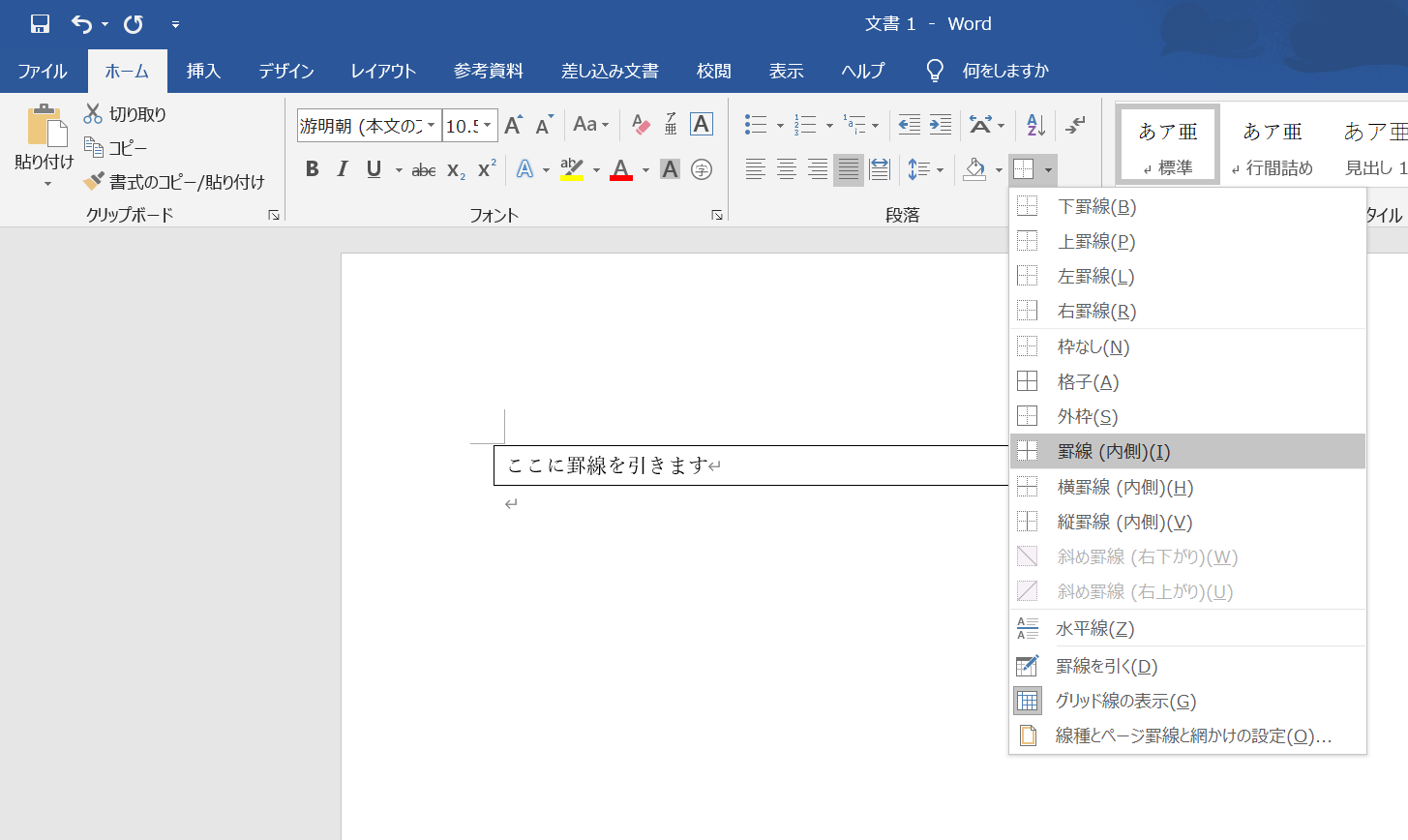Save the document using the floppy disk icon
1408x840 pixels.
40,23
